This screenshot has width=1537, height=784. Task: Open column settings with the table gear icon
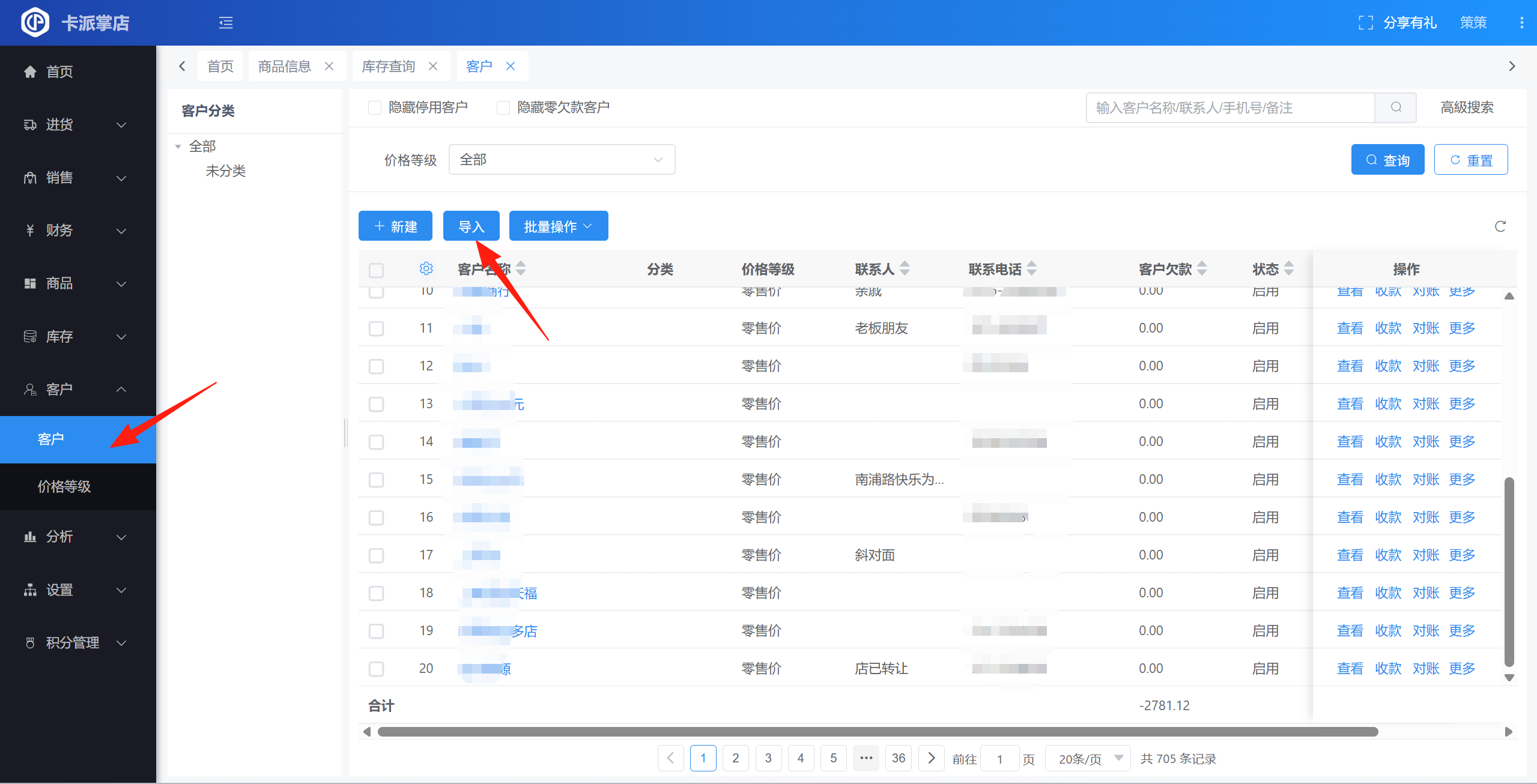click(426, 268)
